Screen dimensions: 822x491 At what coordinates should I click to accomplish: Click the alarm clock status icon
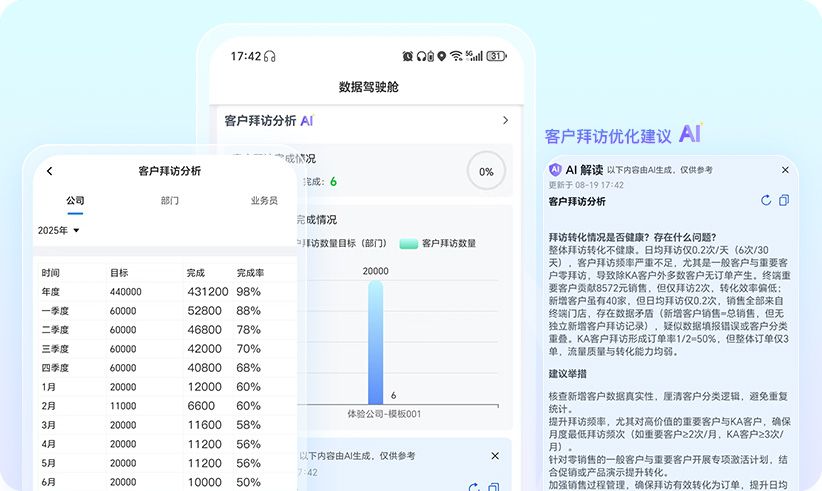point(407,56)
